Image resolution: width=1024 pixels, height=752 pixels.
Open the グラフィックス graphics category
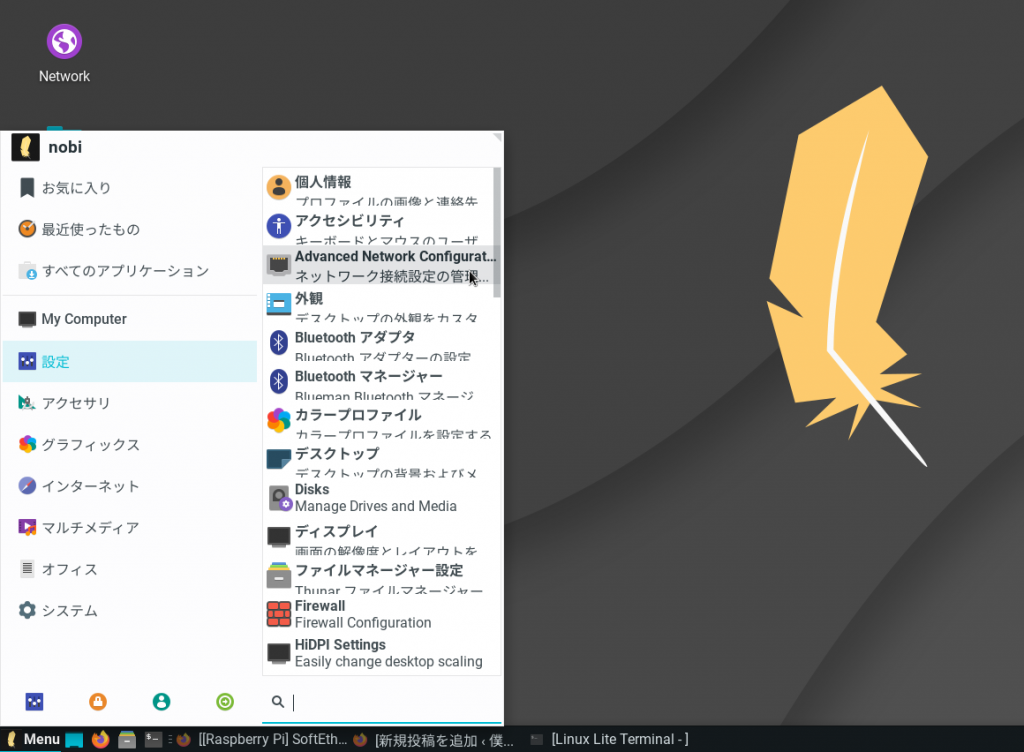pyautogui.click(x=130, y=445)
